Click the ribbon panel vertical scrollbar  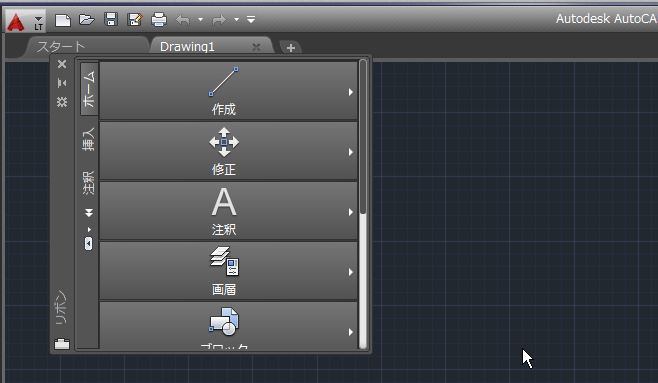363,204
